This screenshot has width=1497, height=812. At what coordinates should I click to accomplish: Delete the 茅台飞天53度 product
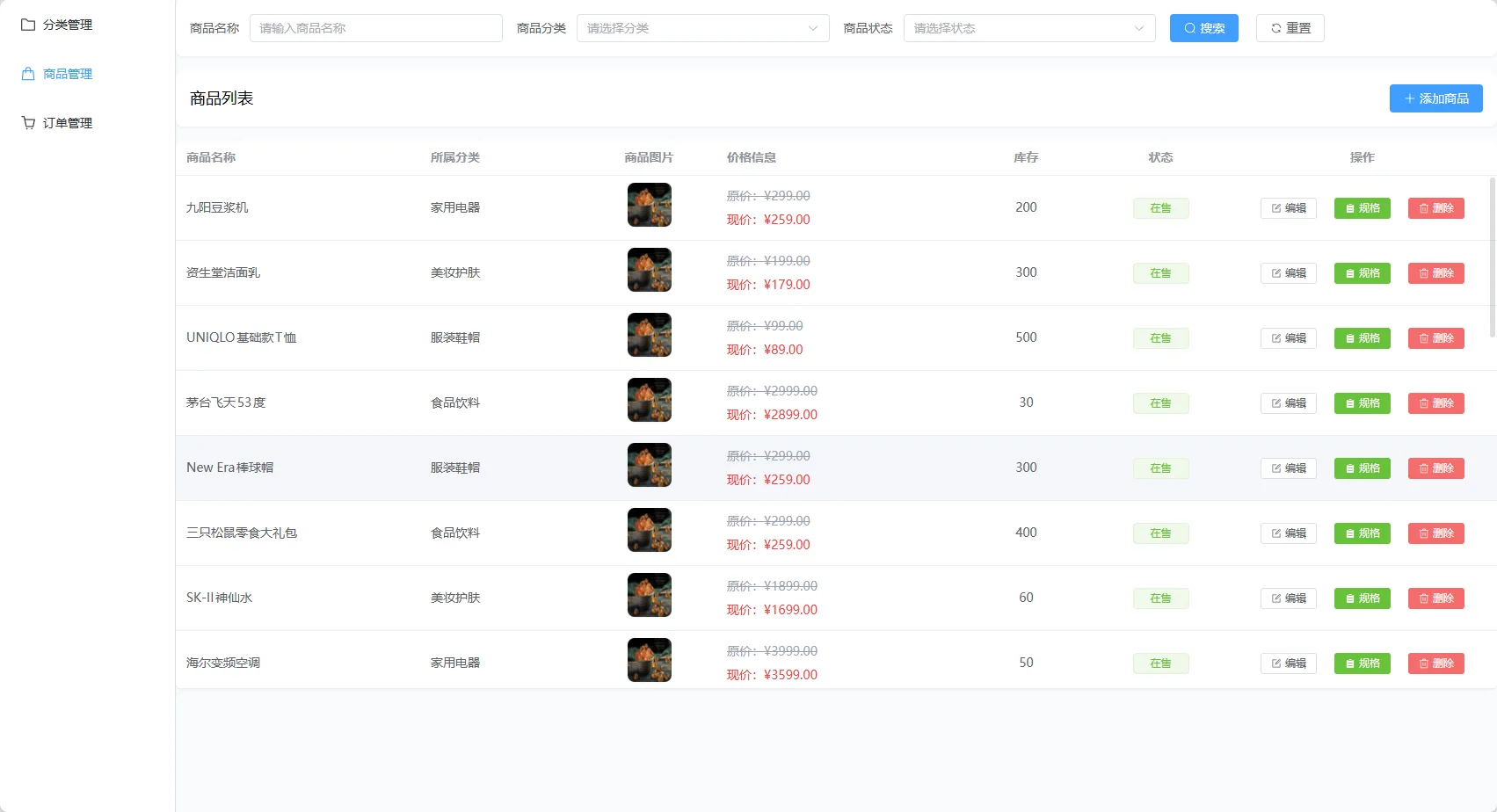(x=1435, y=403)
